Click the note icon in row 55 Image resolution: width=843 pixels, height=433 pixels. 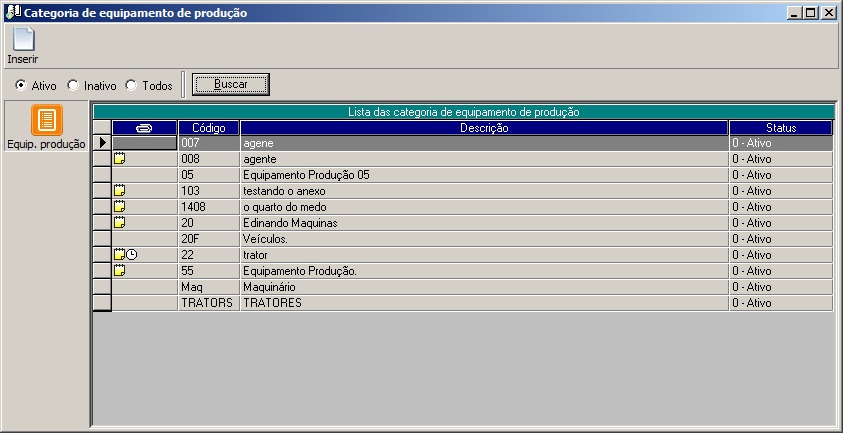tap(120, 271)
